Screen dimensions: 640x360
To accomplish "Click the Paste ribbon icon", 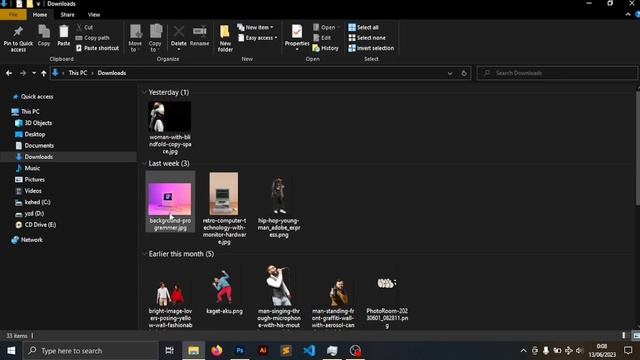I will click(64, 31).
